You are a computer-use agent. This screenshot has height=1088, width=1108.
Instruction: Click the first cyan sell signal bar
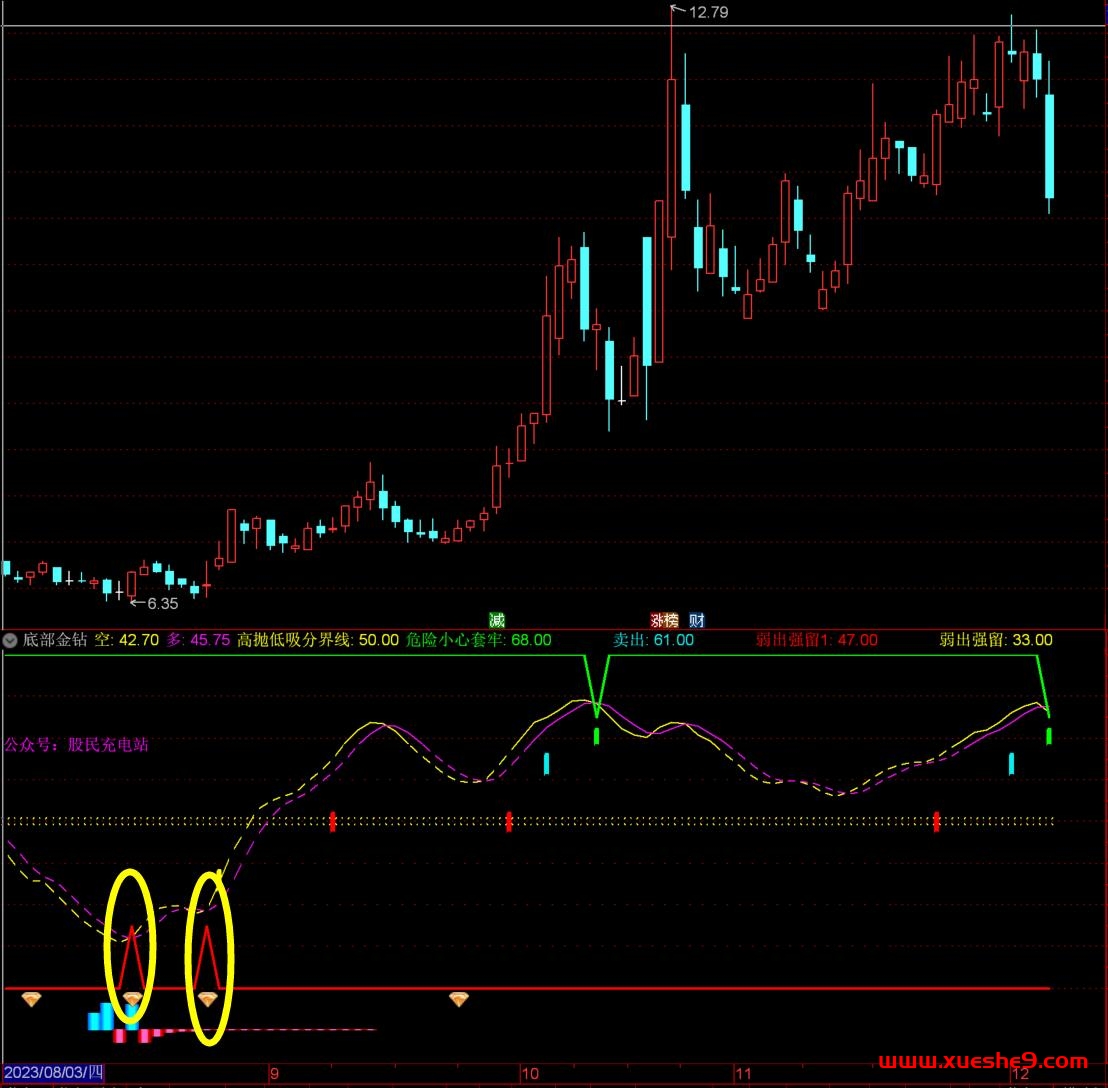point(546,764)
